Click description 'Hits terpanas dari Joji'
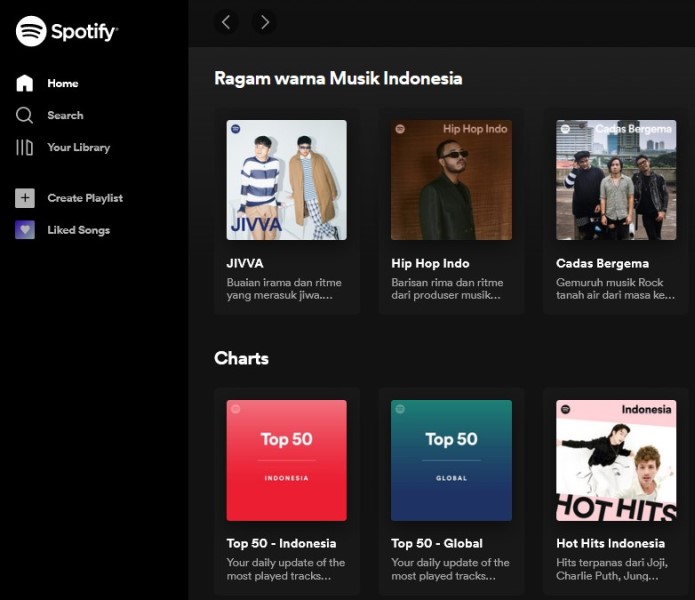695x600 pixels. [x=612, y=563]
